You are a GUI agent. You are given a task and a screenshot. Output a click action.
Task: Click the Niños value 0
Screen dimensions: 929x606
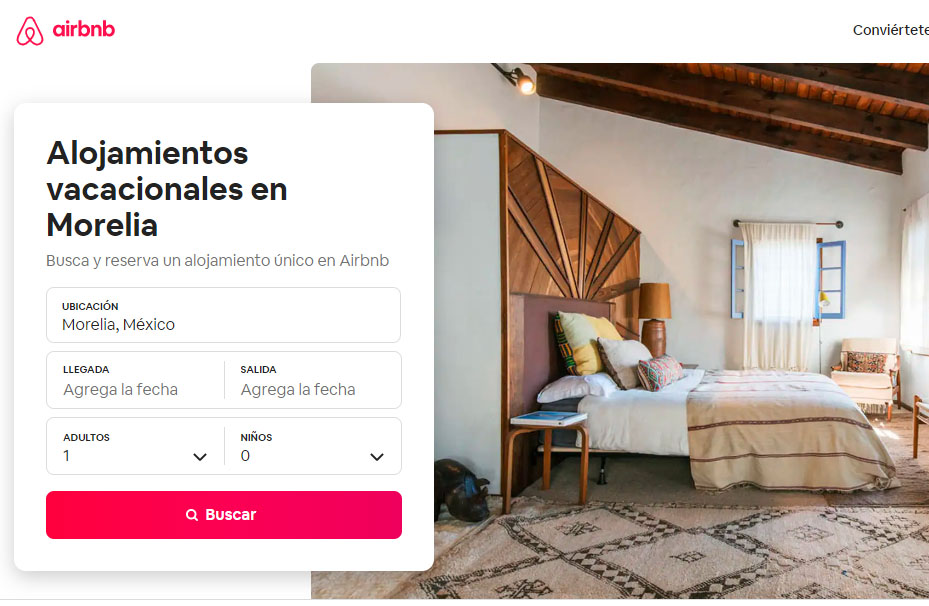point(245,456)
